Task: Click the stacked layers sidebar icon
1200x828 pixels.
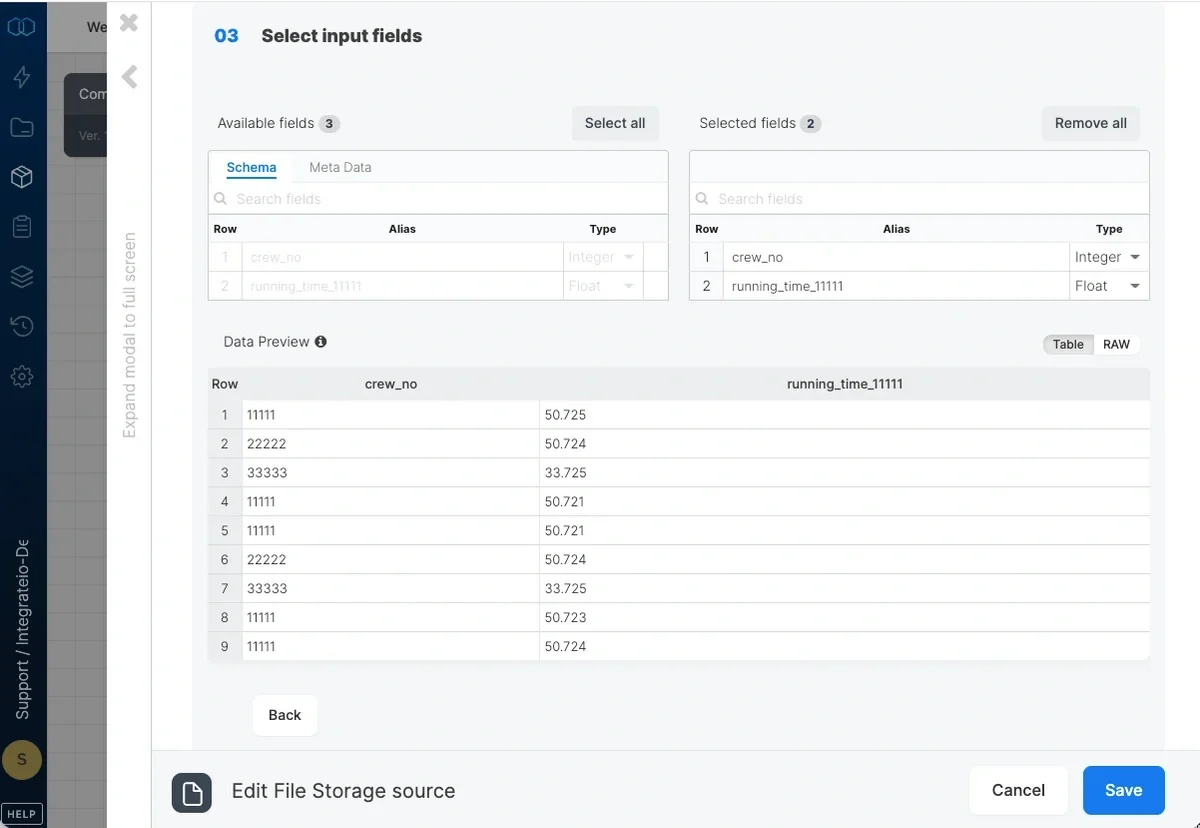Action: 22,277
